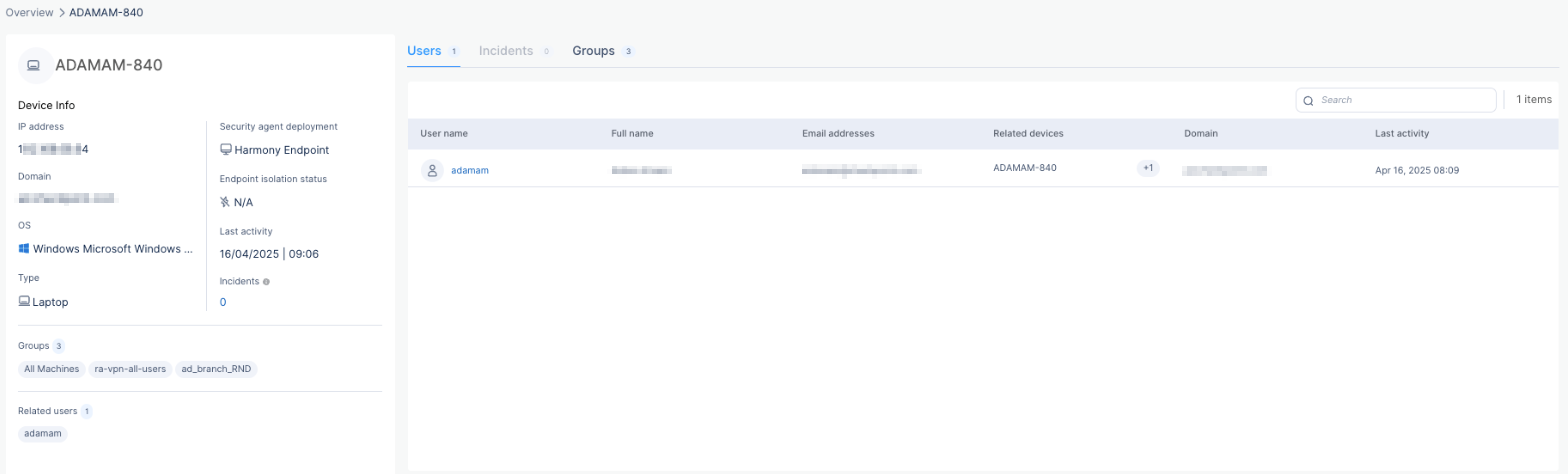Viewport: 1568px width, 474px height.
Task: Click the info icon beside Incidents label
Action: pyautogui.click(x=266, y=282)
